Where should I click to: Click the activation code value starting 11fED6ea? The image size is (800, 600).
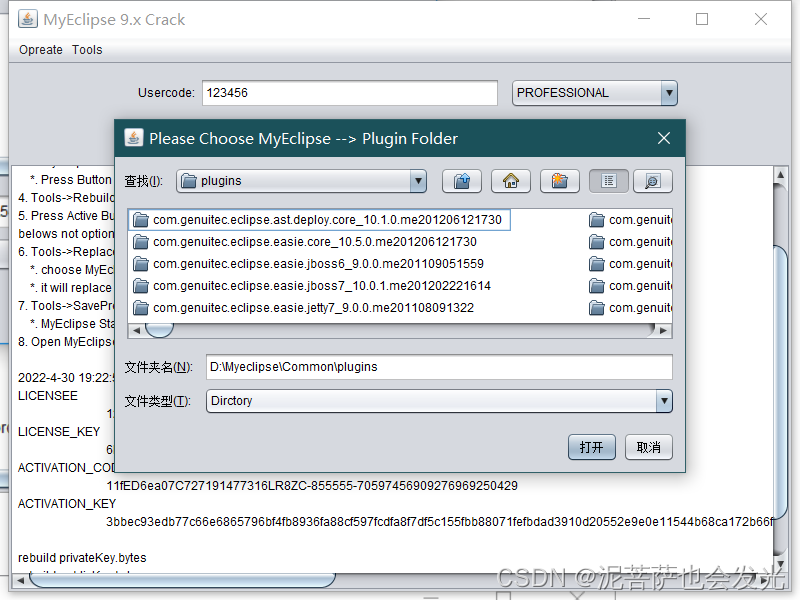[x=312, y=486]
